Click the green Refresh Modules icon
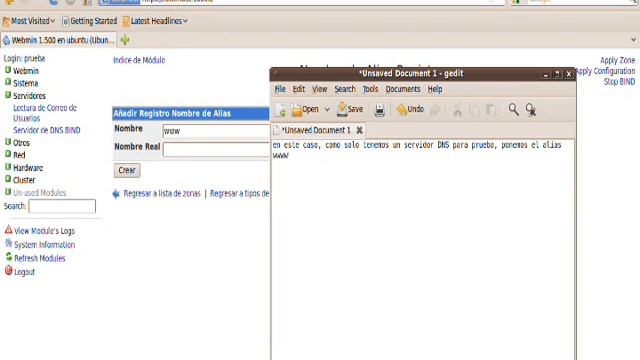This screenshot has height=360, width=640. click(x=9, y=257)
